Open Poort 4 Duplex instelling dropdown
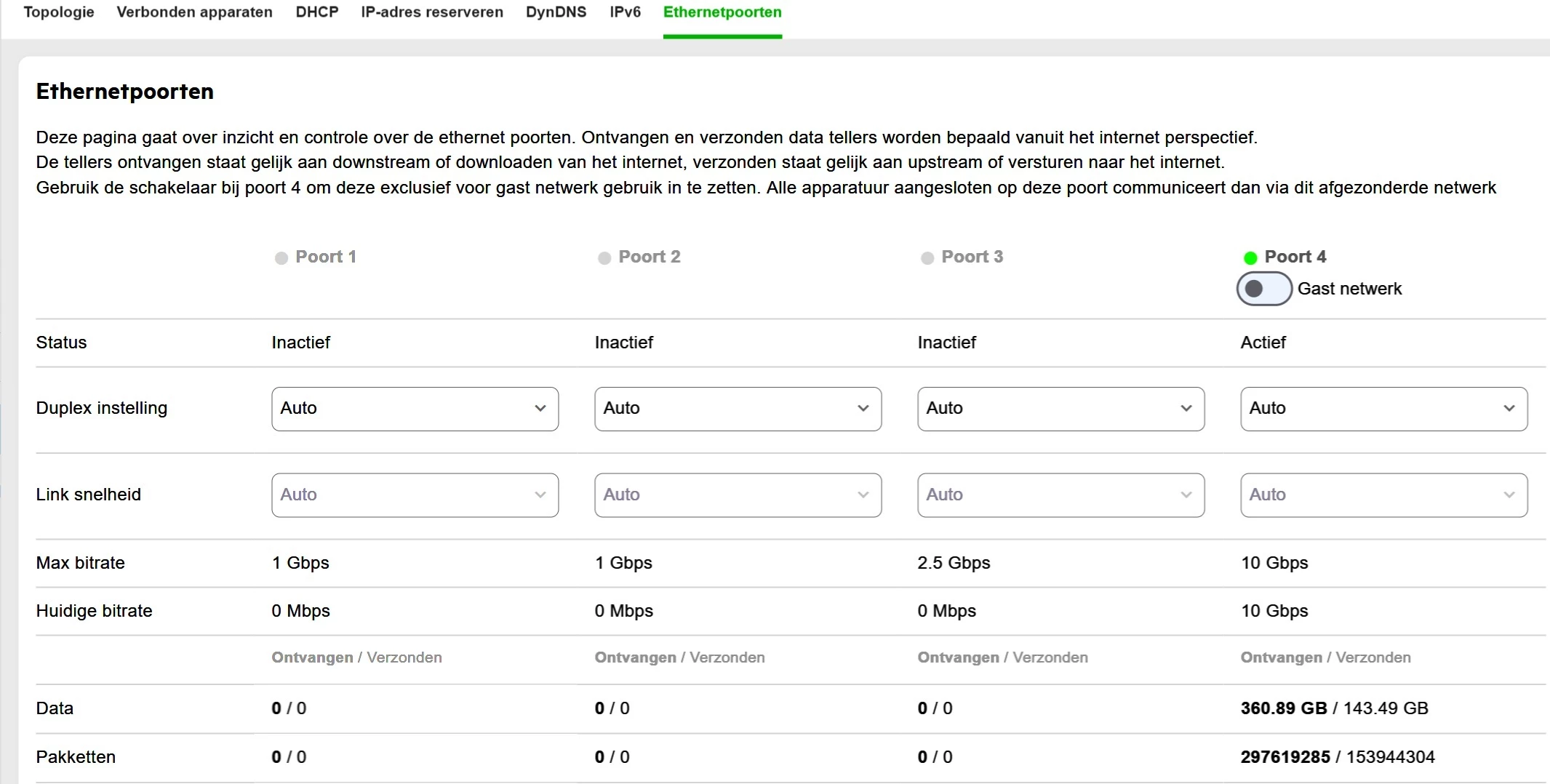Image resolution: width=1550 pixels, height=784 pixels. pos(1383,409)
